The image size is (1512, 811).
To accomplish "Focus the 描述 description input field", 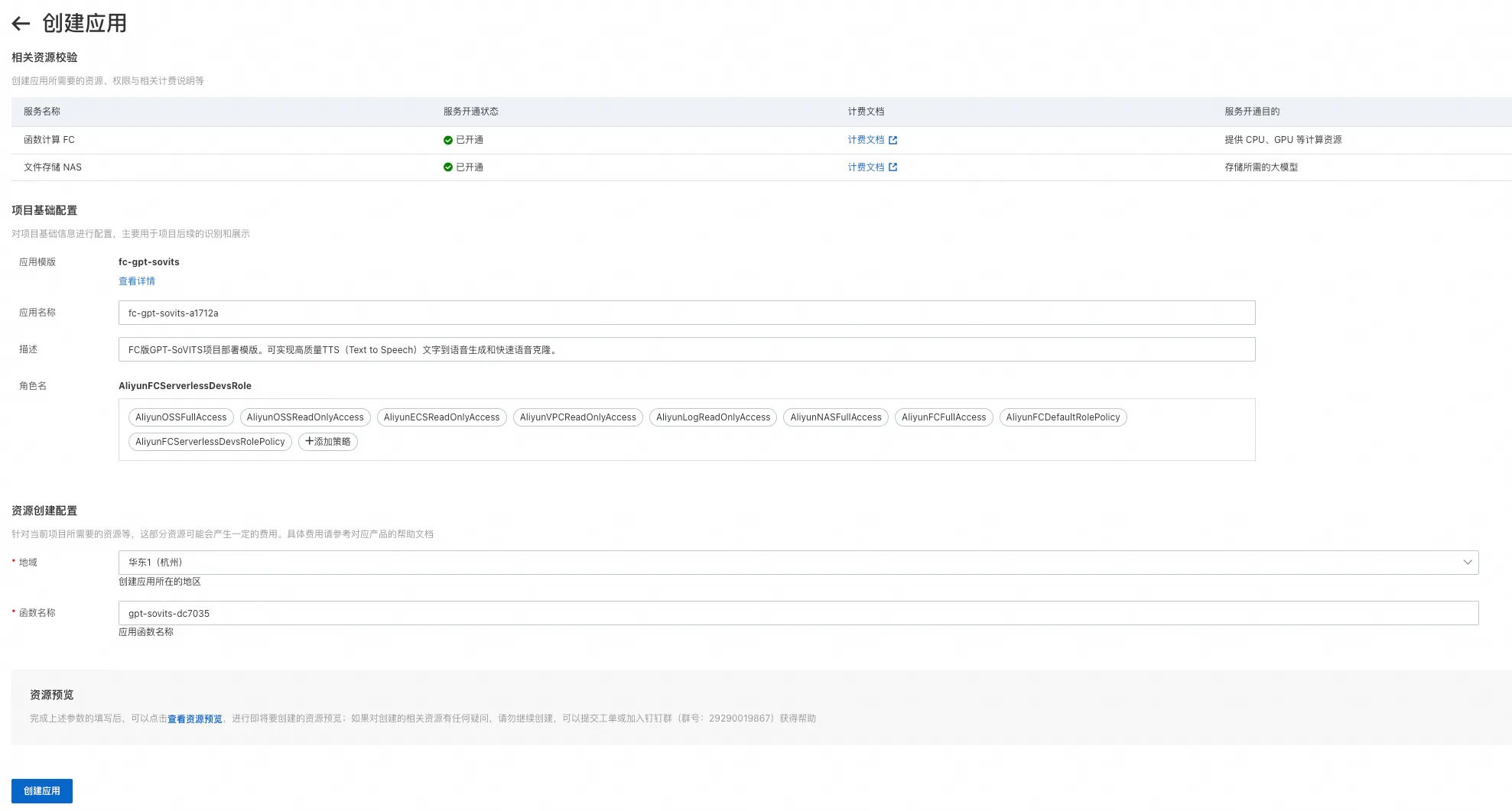I will point(687,349).
